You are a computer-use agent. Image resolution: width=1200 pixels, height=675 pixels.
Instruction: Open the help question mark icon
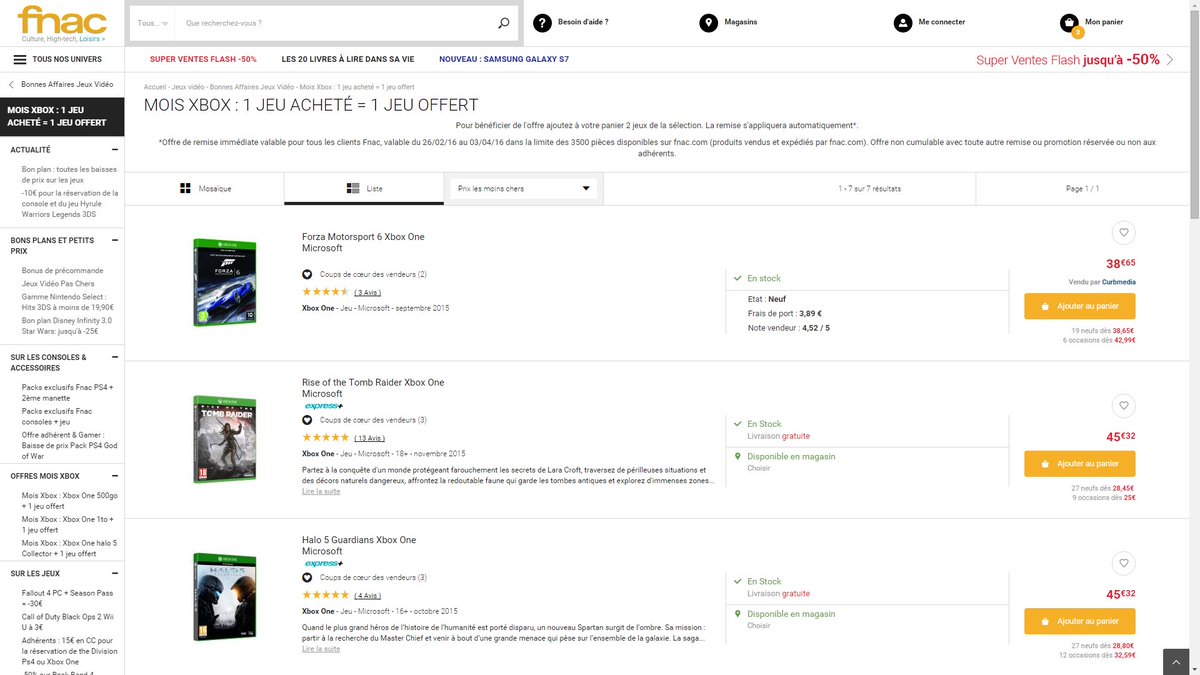coord(542,22)
